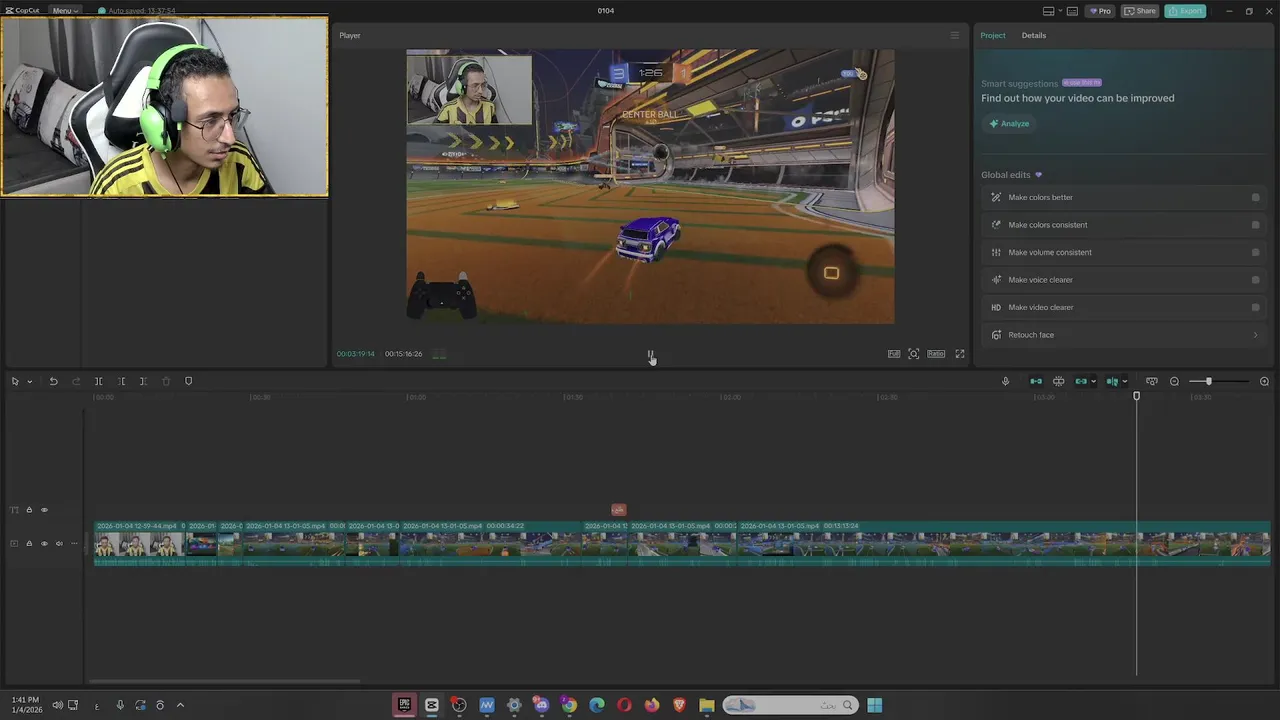Image resolution: width=1280 pixels, height=720 pixels.
Task: Click the marker shield icon in timeline toolbar
Action: (x=189, y=381)
